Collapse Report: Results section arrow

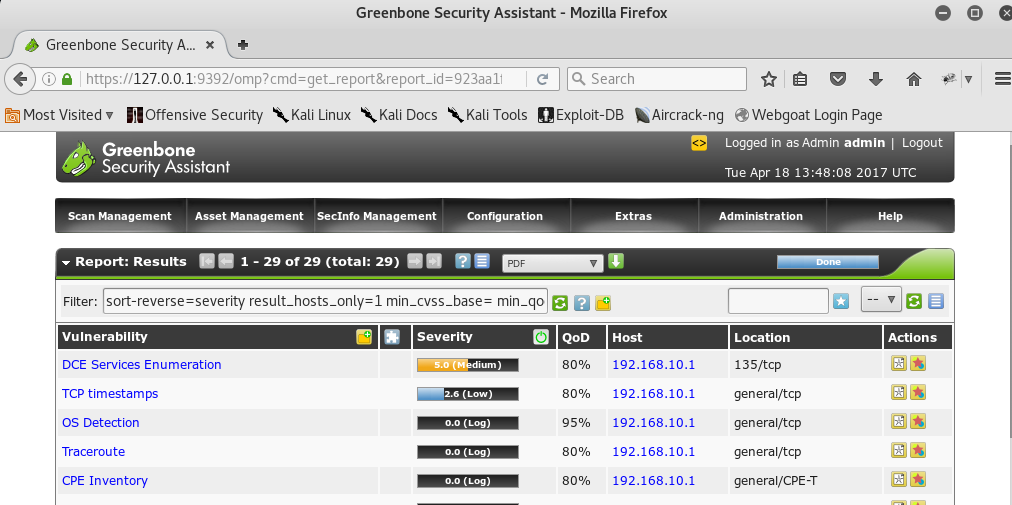66,263
